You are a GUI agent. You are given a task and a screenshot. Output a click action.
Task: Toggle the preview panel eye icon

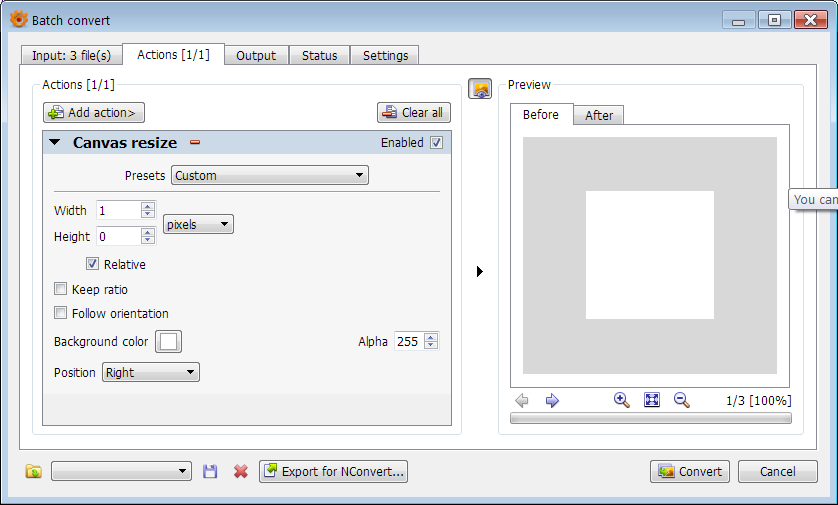click(480, 89)
